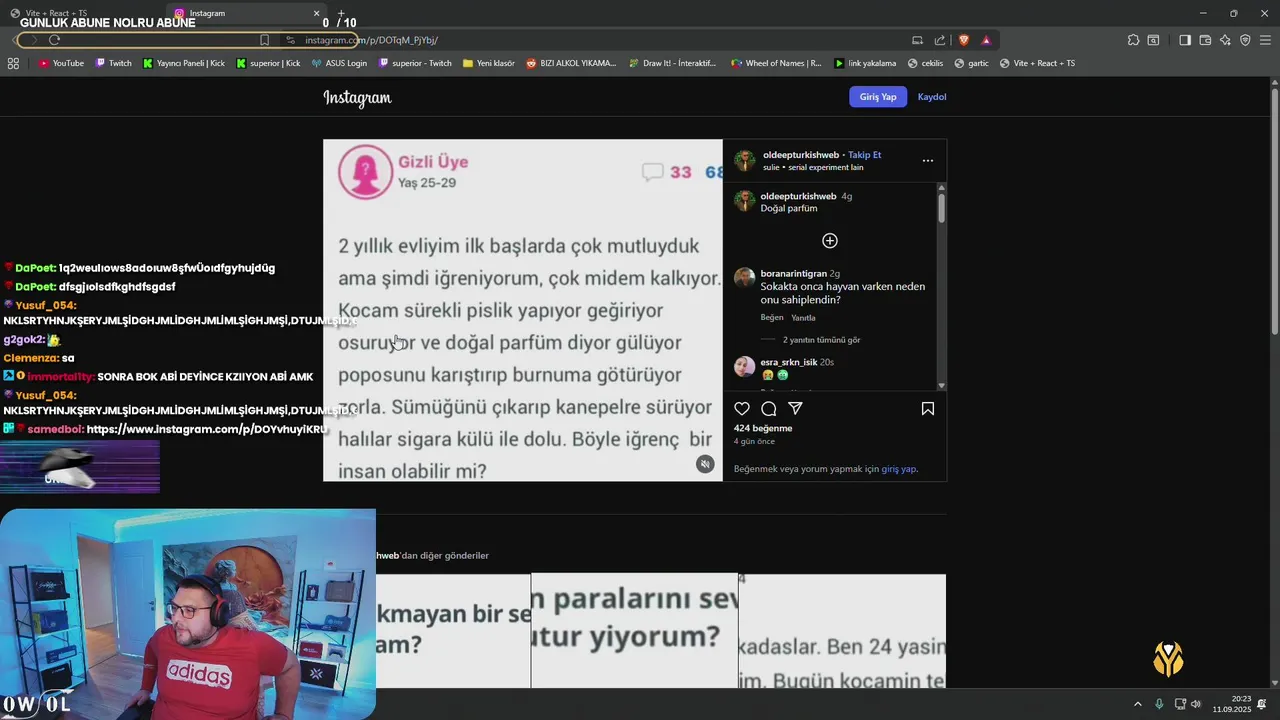Load more comments with plus circle icon

click(830, 241)
